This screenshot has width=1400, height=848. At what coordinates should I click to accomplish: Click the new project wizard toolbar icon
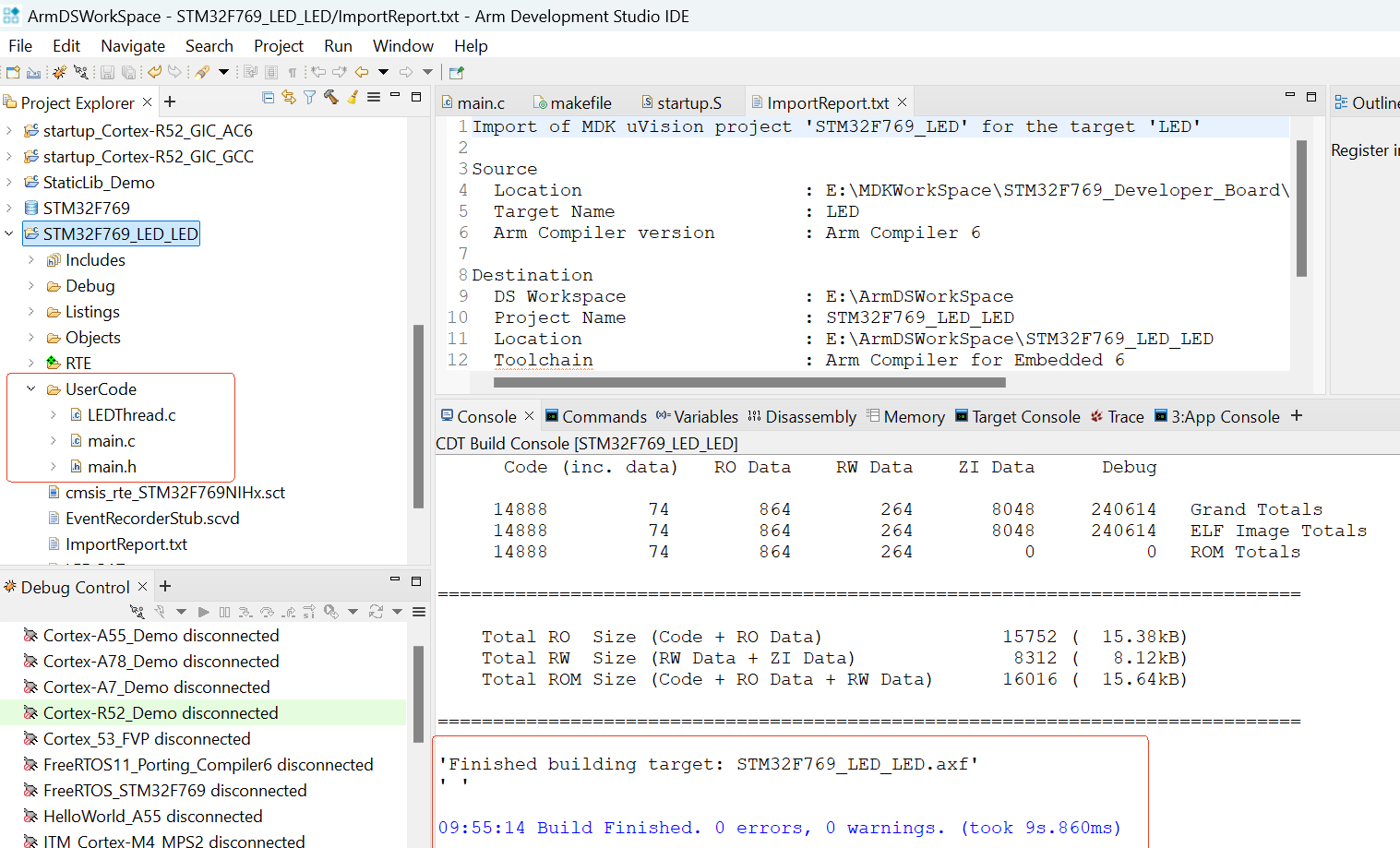click(13, 72)
